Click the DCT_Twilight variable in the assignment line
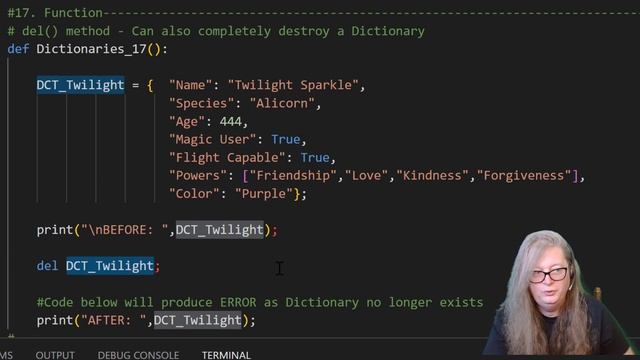 pos(80,85)
